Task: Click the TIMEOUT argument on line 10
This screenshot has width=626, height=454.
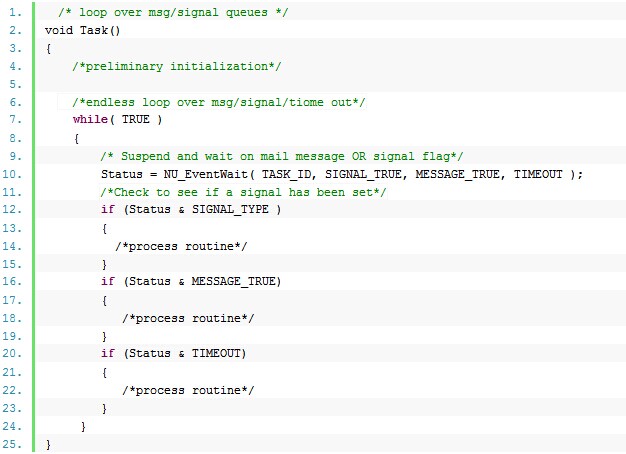Action: click(x=537, y=174)
